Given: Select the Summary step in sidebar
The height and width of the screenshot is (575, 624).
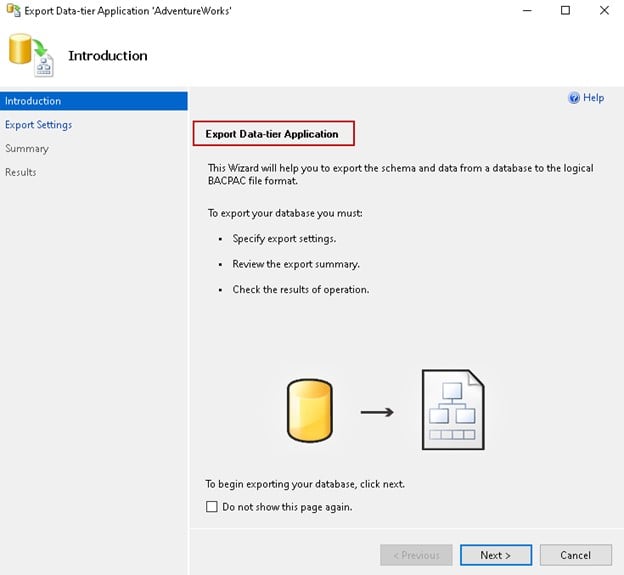Looking at the screenshot, I should point(27,149).
